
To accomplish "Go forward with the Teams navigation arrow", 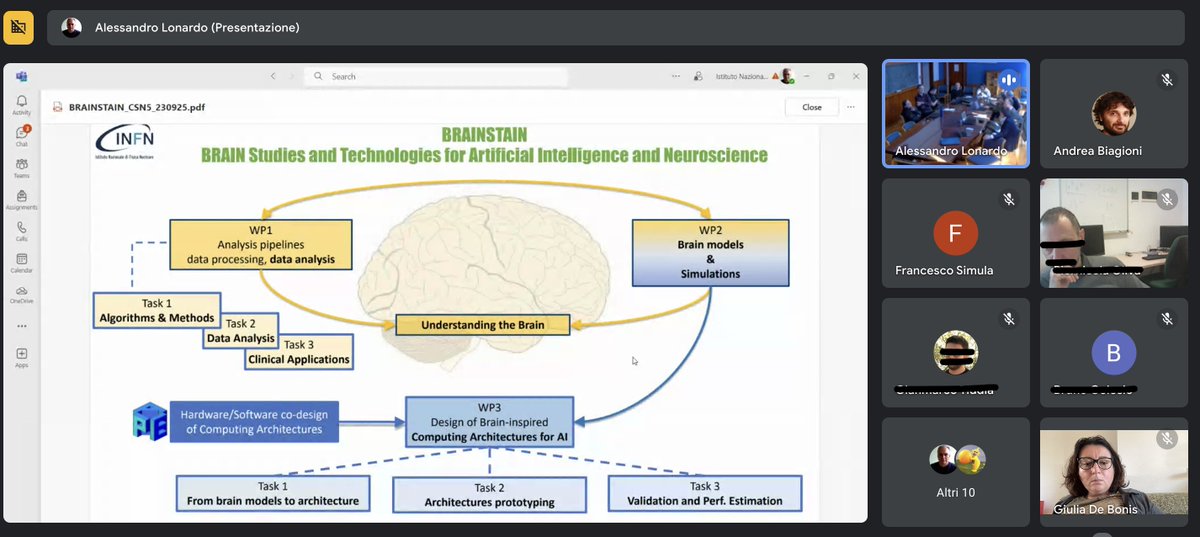I will click(291, 76).
